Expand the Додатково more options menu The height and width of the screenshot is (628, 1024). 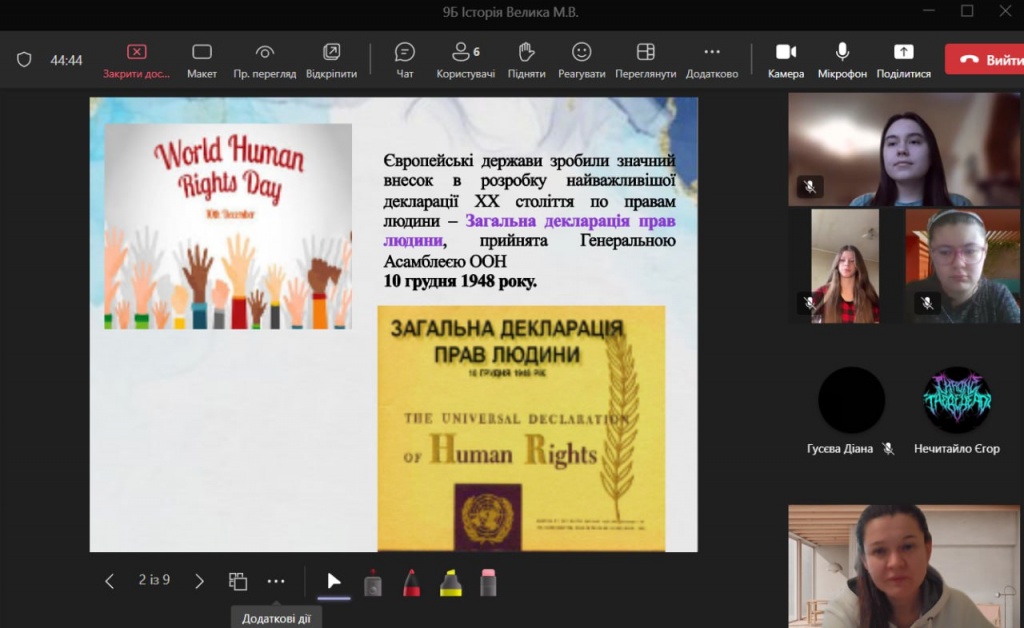[x=711, y=59]
